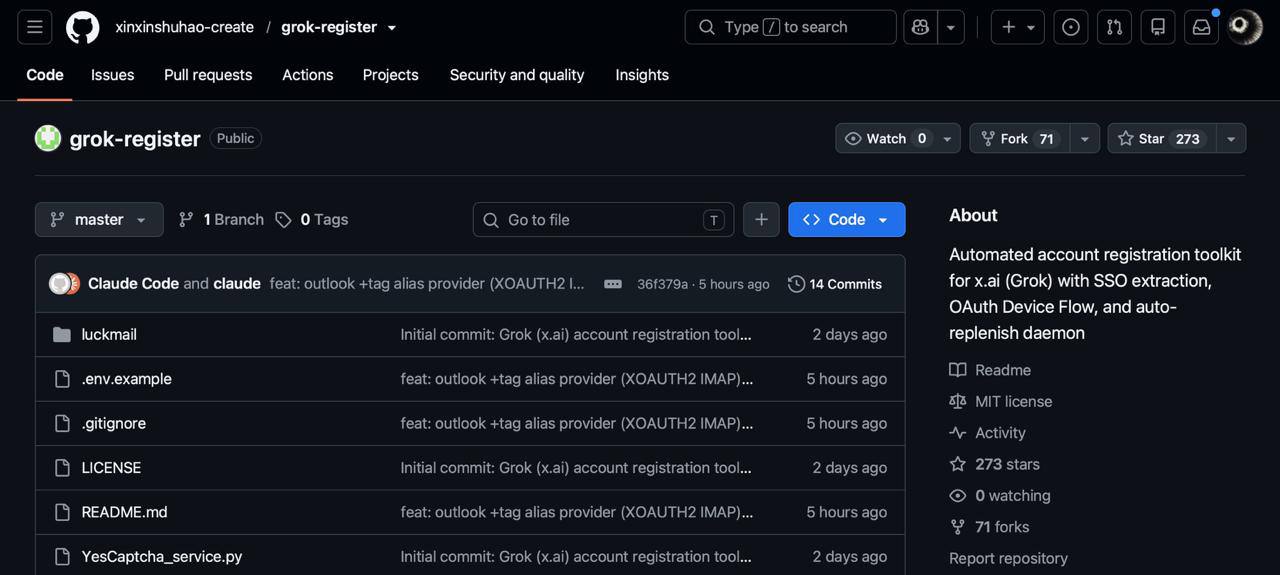The image size is (1280, 575).
Task: View 273 stars link in About
Action: [995, 464]
